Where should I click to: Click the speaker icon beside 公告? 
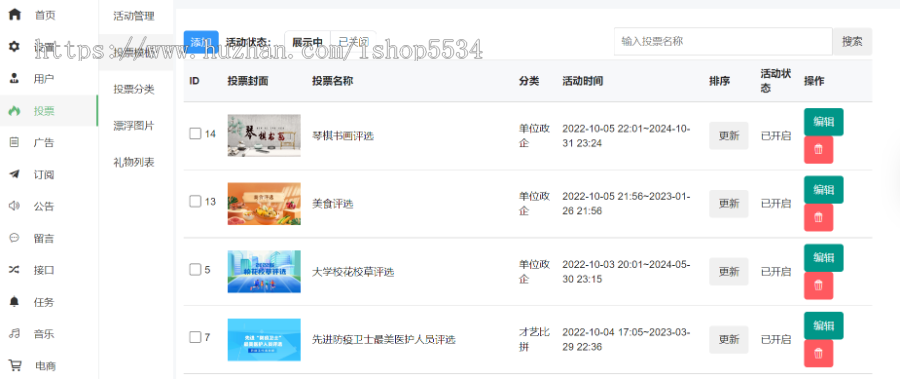pos(14,206)
